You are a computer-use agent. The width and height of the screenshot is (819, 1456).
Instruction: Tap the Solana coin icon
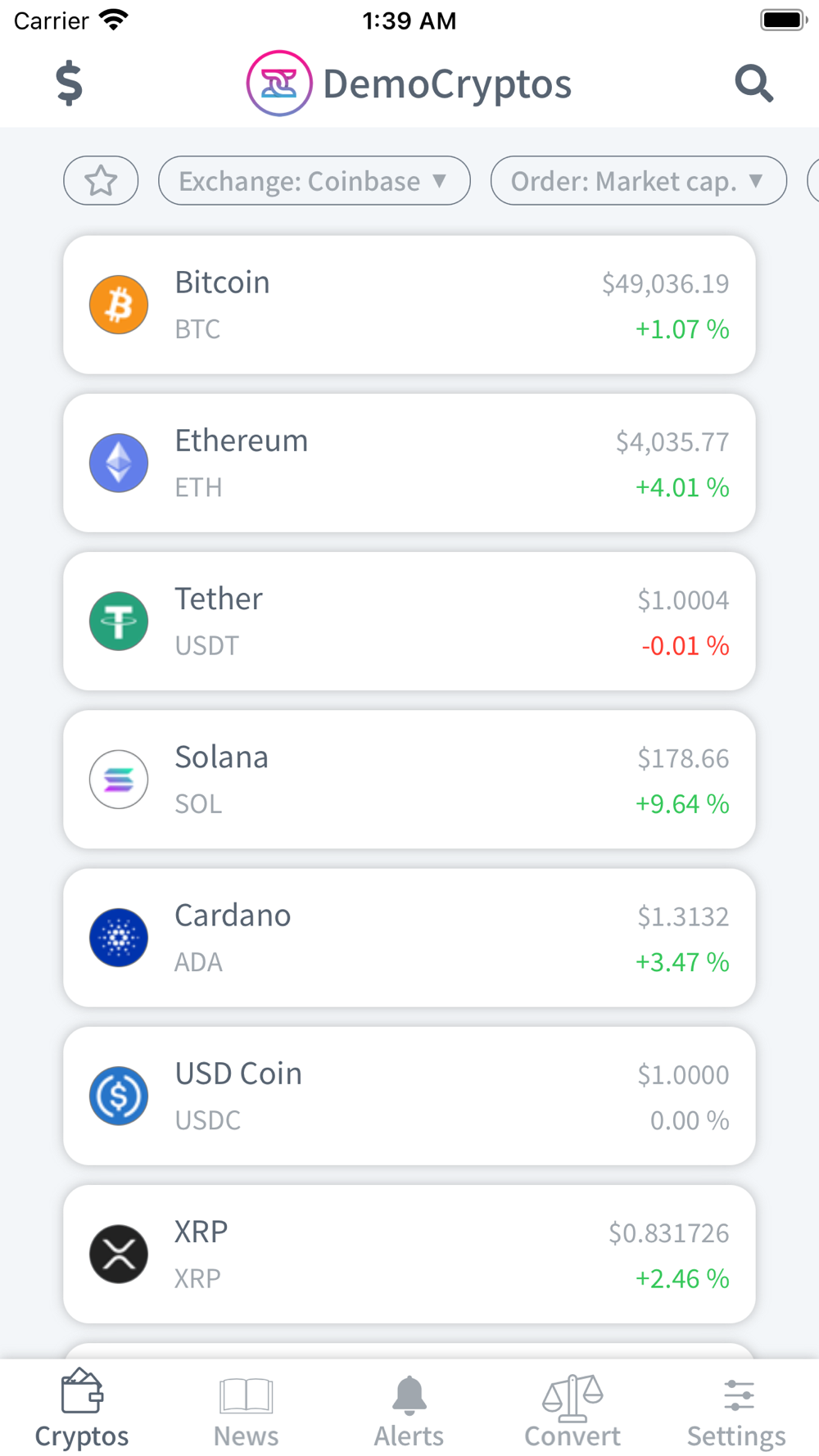pyautogui.click(x=119, y=779)
